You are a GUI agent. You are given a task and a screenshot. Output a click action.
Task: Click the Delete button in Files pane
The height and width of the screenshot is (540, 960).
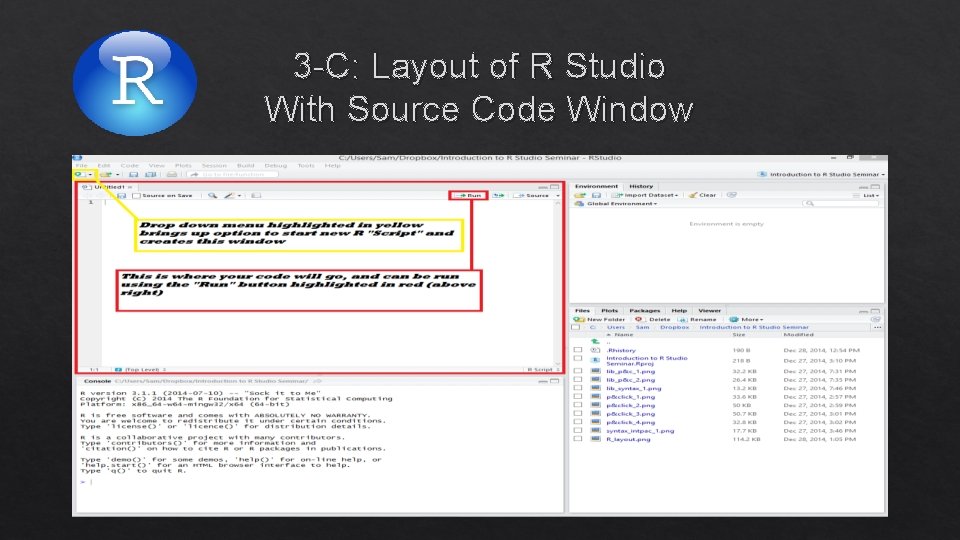(653, 319)
